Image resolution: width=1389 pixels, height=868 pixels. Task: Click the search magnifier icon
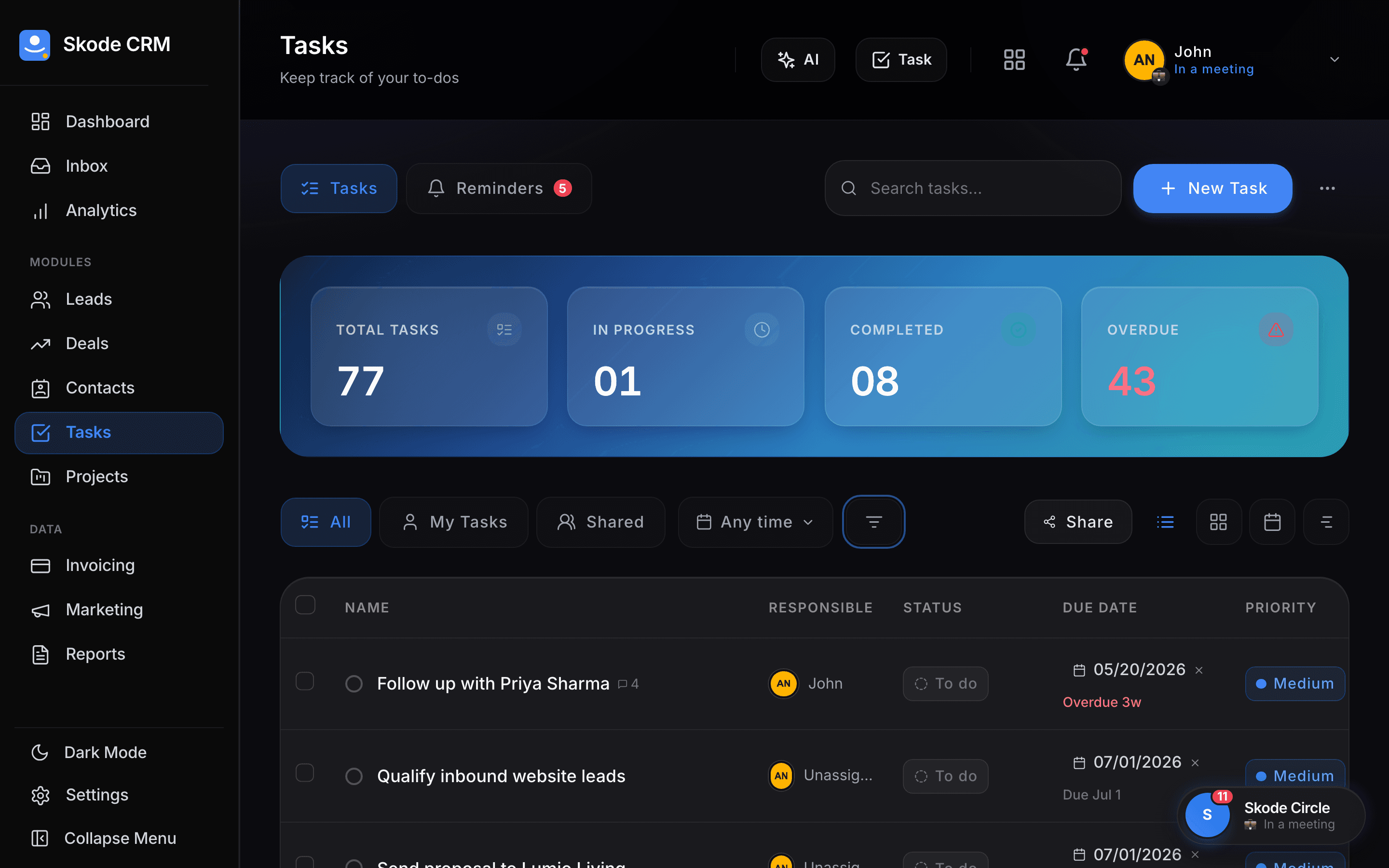(x=848, y=188)
